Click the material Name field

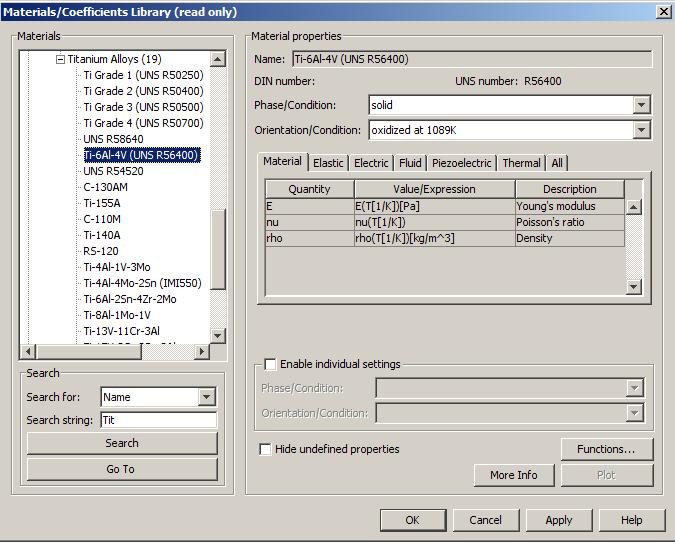(472, 59)
